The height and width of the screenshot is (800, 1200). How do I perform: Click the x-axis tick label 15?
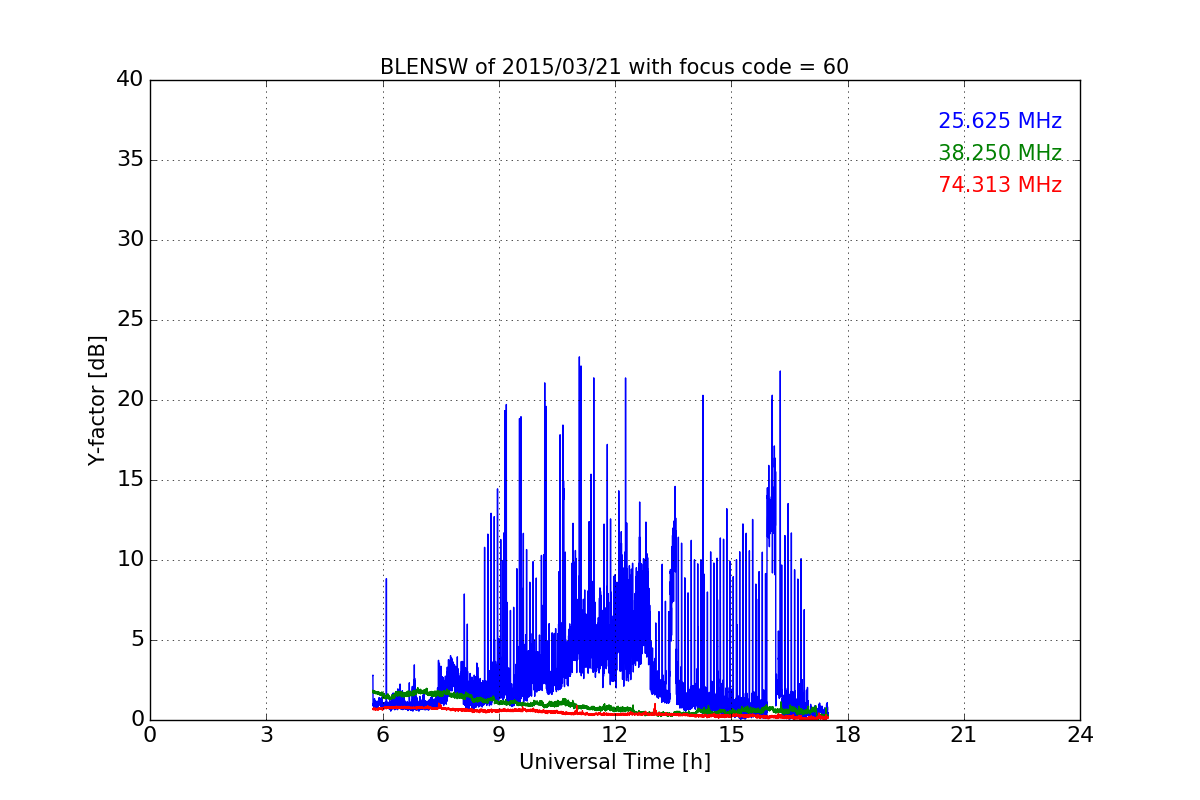tap(731, 735)
